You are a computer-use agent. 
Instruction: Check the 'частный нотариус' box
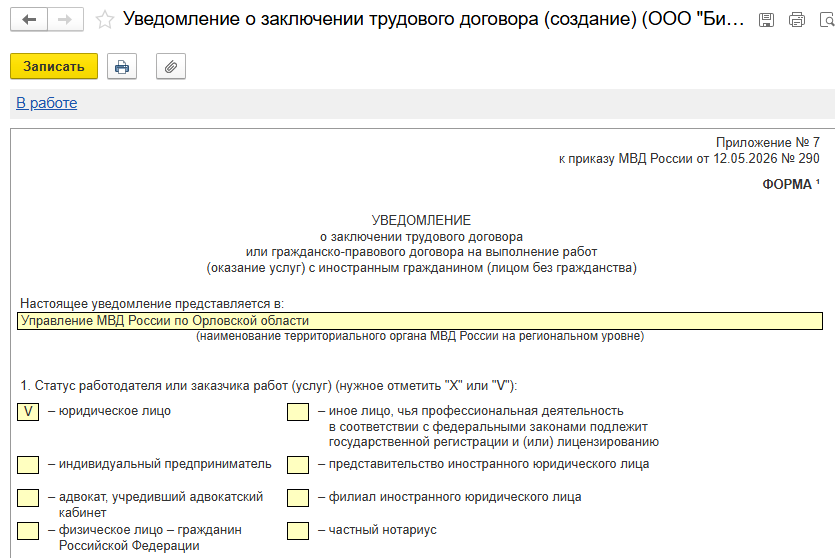coord(298,531)
